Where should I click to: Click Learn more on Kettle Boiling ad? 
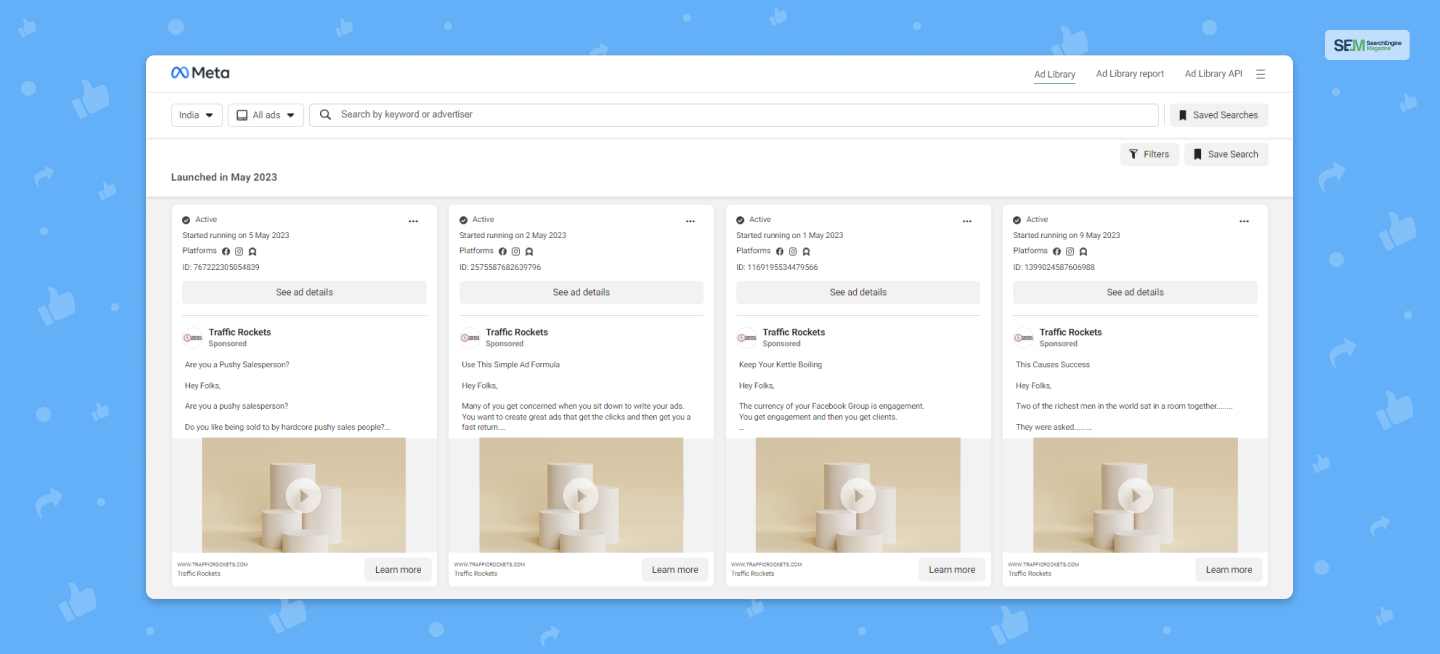(x=952, y=570)
